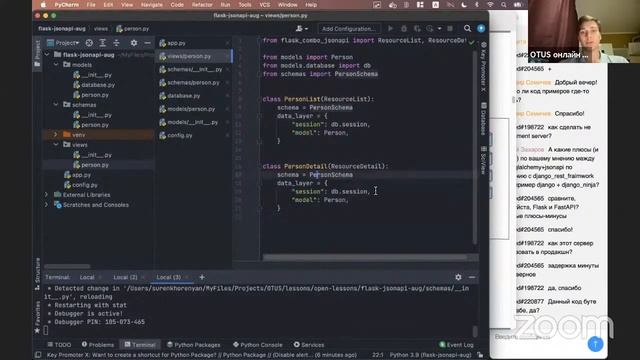Open the Problems tool window button
Image resolution: width=640 pixels, height=360 pixels.
click(x=98, y=345)
